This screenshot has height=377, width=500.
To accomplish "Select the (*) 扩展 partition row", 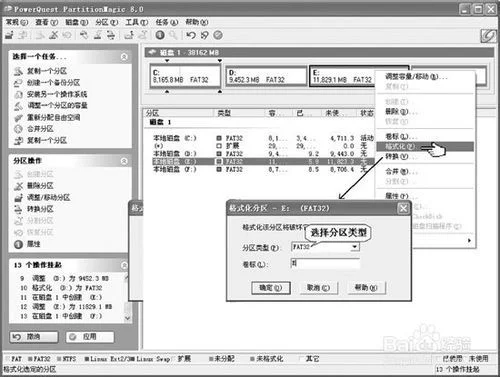I will [263, 146].
